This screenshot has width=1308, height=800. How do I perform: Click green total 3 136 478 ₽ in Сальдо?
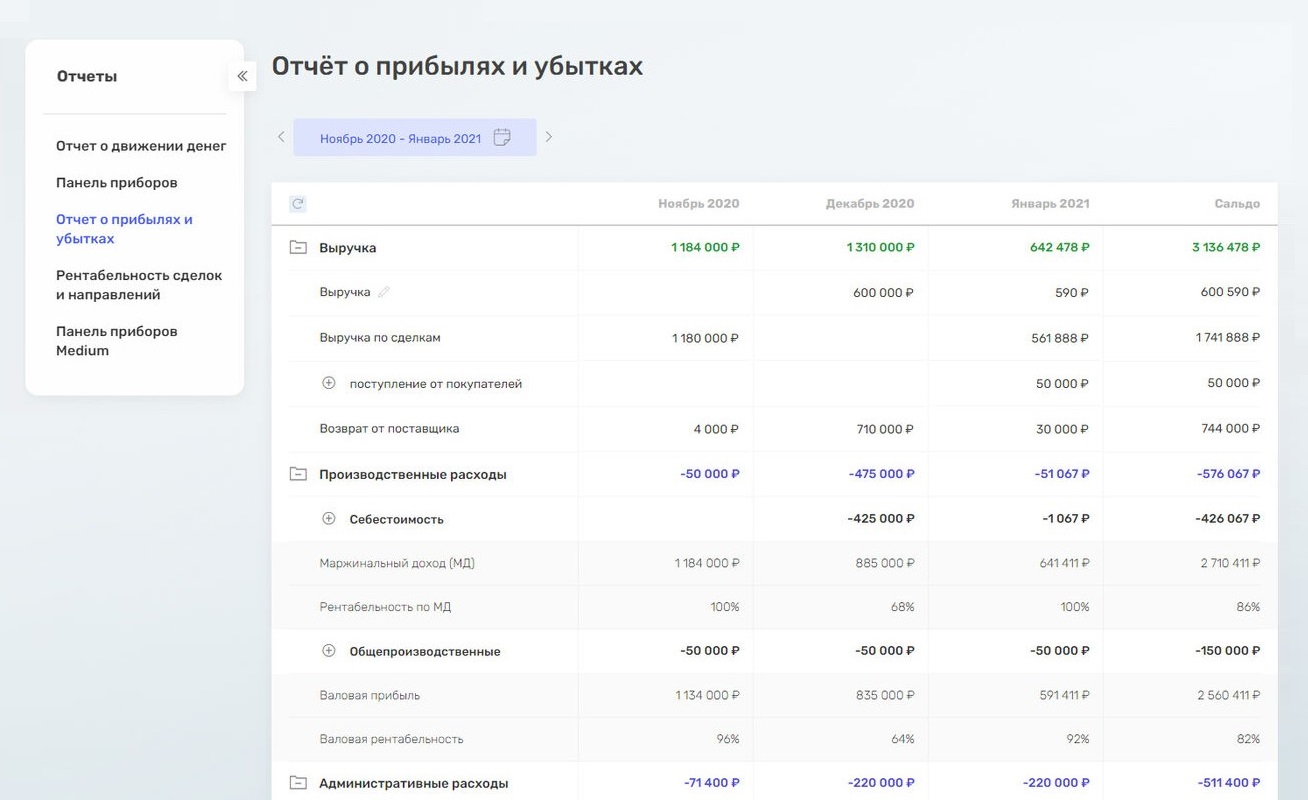tap(1226, 247)
